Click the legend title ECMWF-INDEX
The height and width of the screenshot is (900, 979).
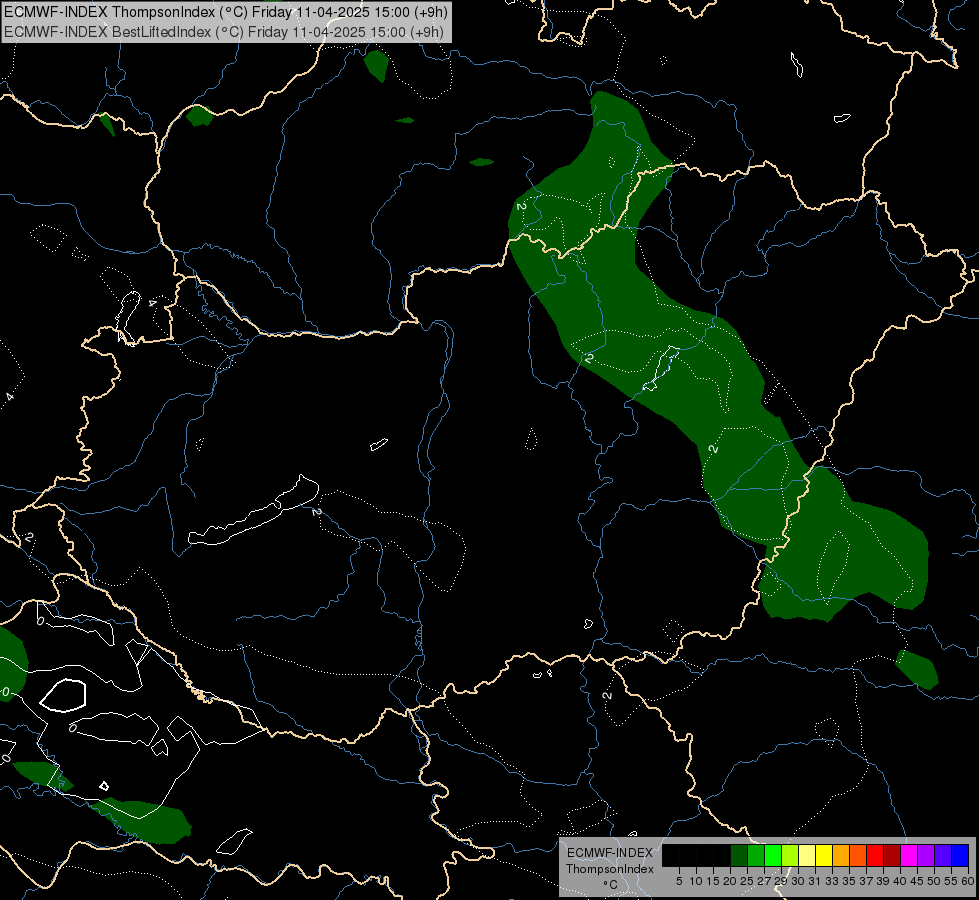[x=610, y=853]
